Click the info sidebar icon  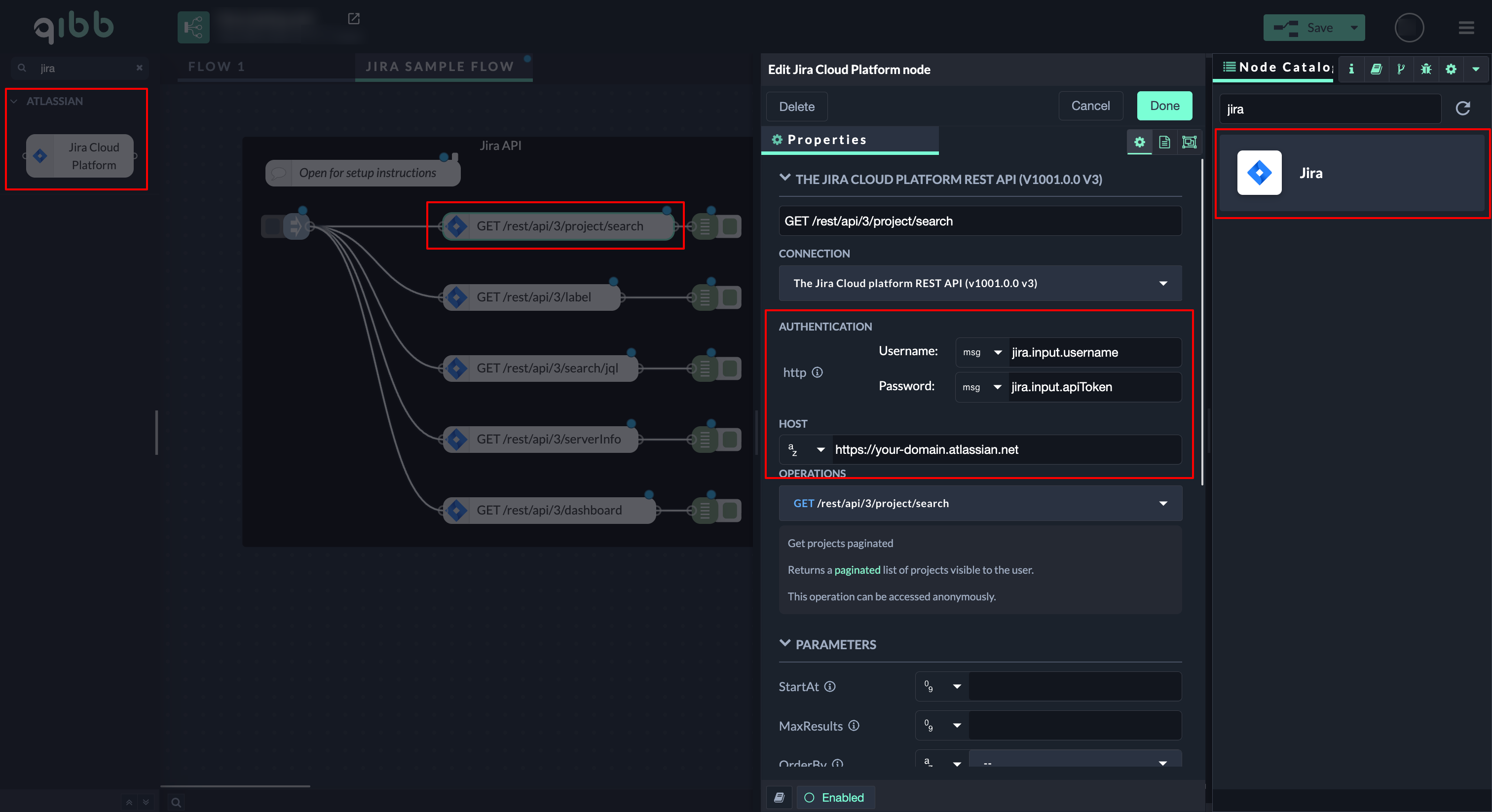click(1351, 69)
